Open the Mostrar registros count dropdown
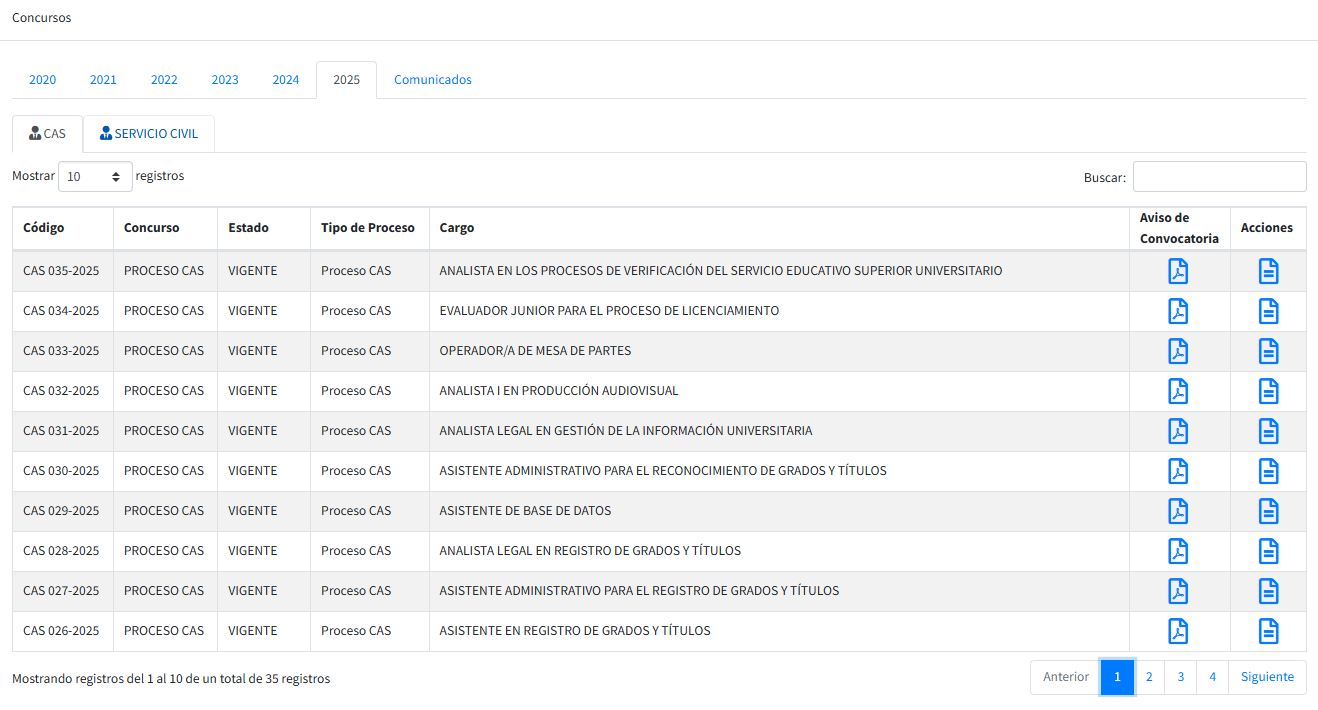The image size is (1318, 710). click(x=95, y=176)
